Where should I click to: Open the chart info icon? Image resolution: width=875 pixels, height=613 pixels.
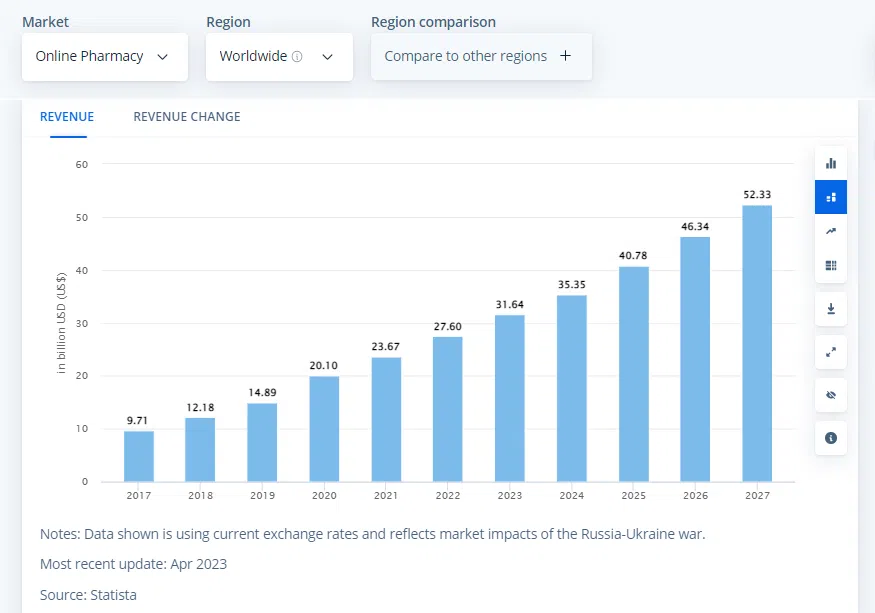[830, 438]
